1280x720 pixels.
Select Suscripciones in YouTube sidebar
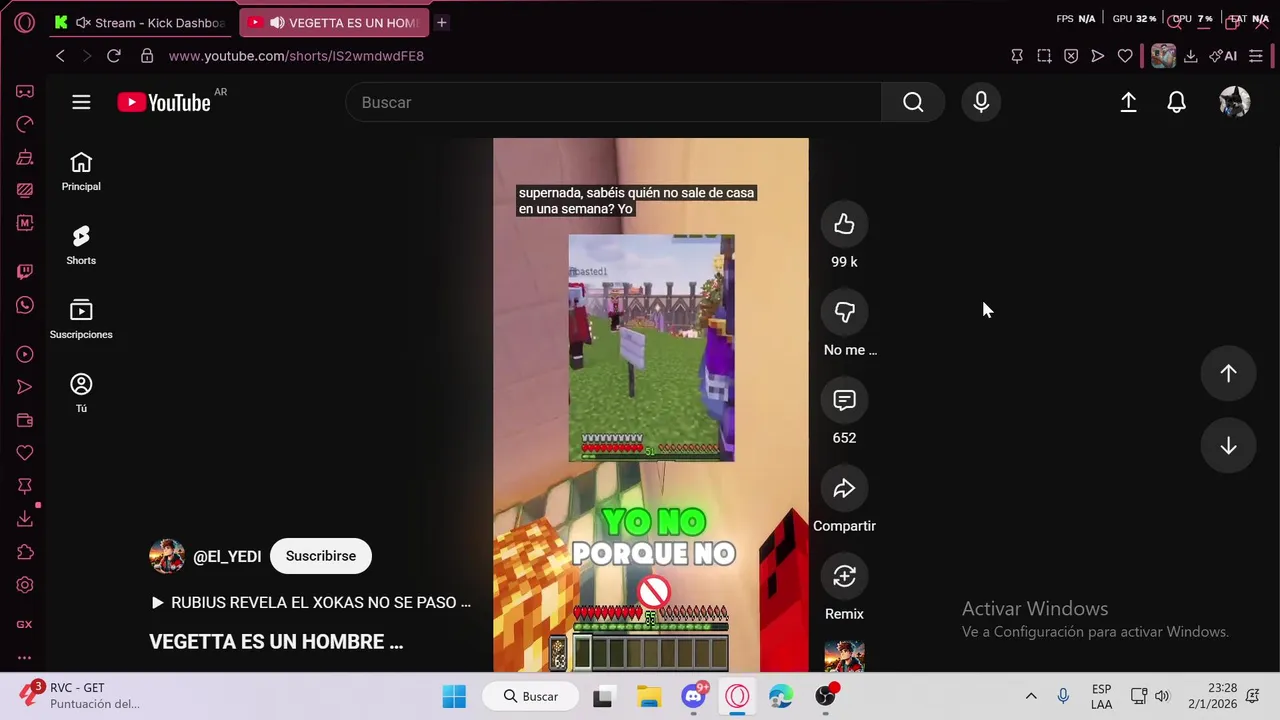(81, 319)
